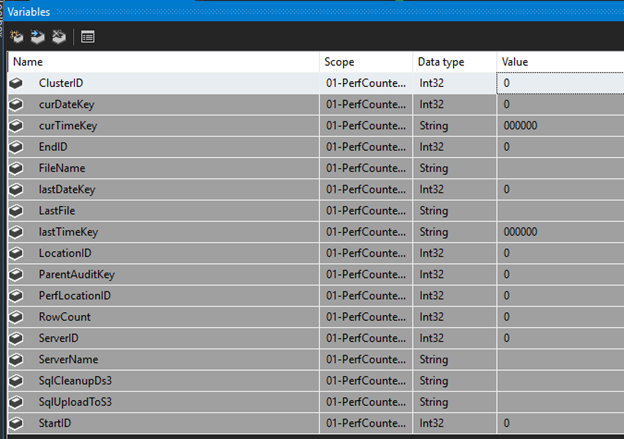Click the ClusterID variable name

(61, 83)
